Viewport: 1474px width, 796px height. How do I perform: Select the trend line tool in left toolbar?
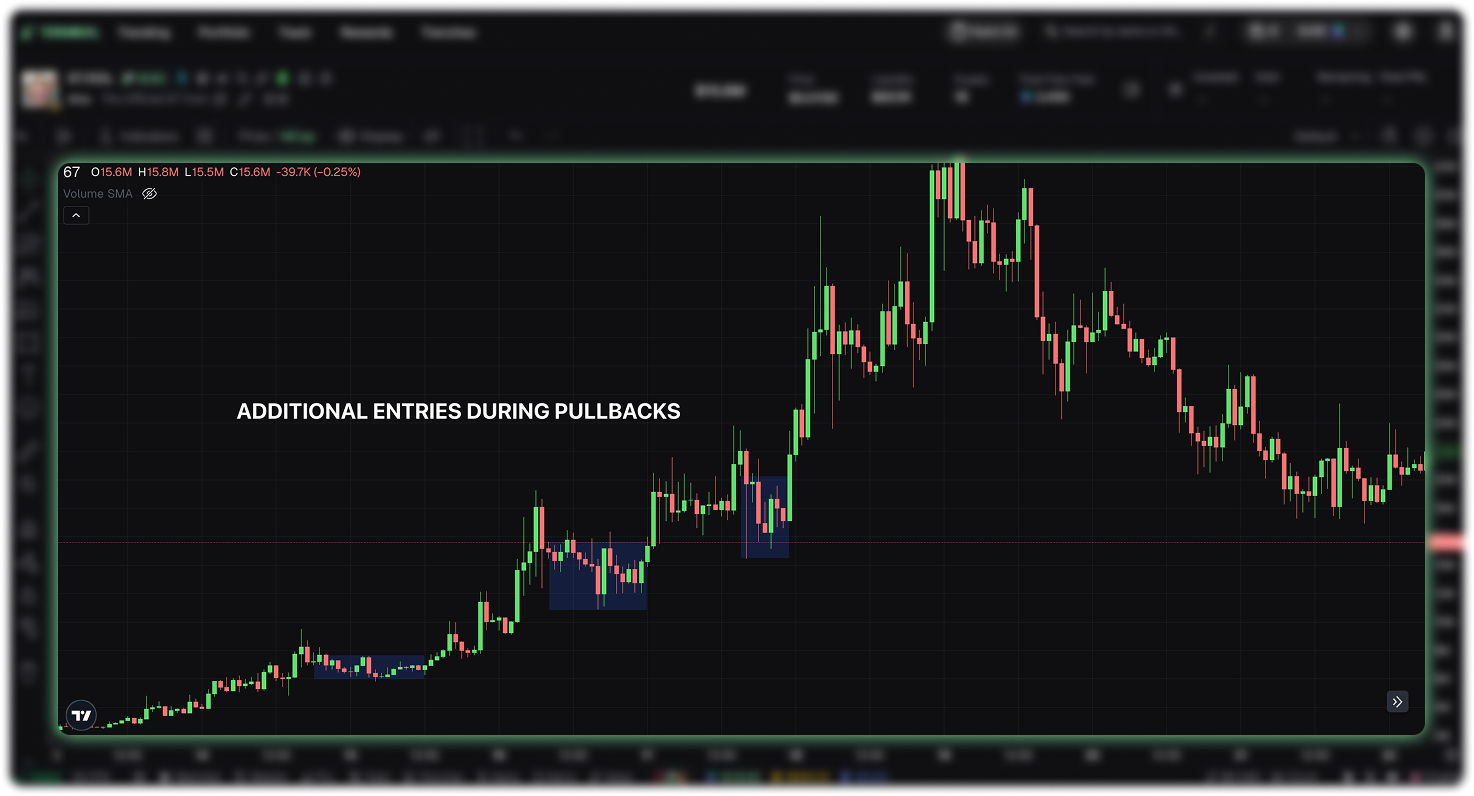tap(28, 210)
